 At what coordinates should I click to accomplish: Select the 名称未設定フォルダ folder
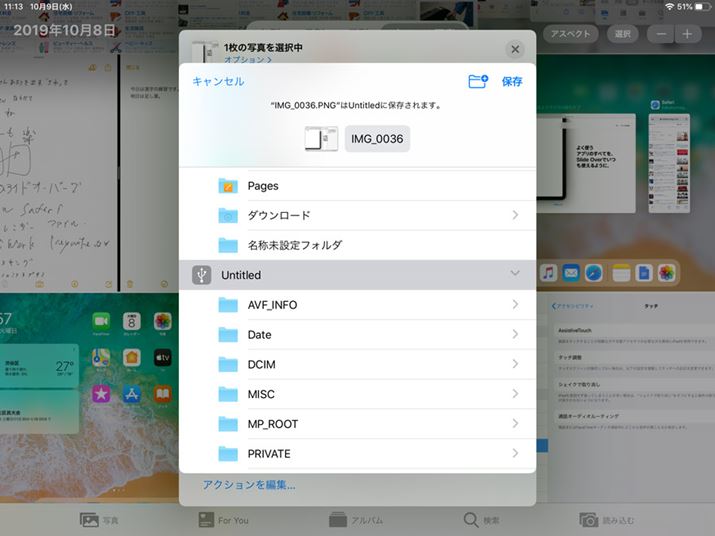pos(294,245)
